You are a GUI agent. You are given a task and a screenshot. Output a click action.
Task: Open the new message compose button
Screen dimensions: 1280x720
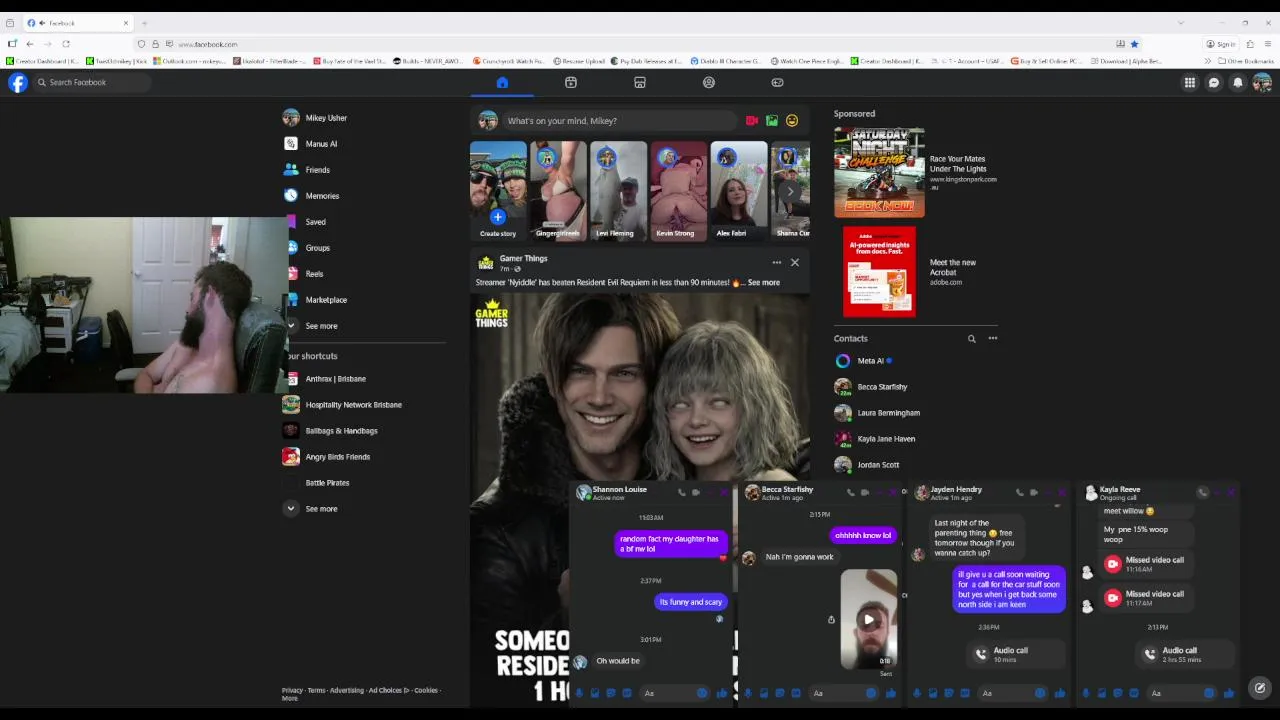[1260, 688]
